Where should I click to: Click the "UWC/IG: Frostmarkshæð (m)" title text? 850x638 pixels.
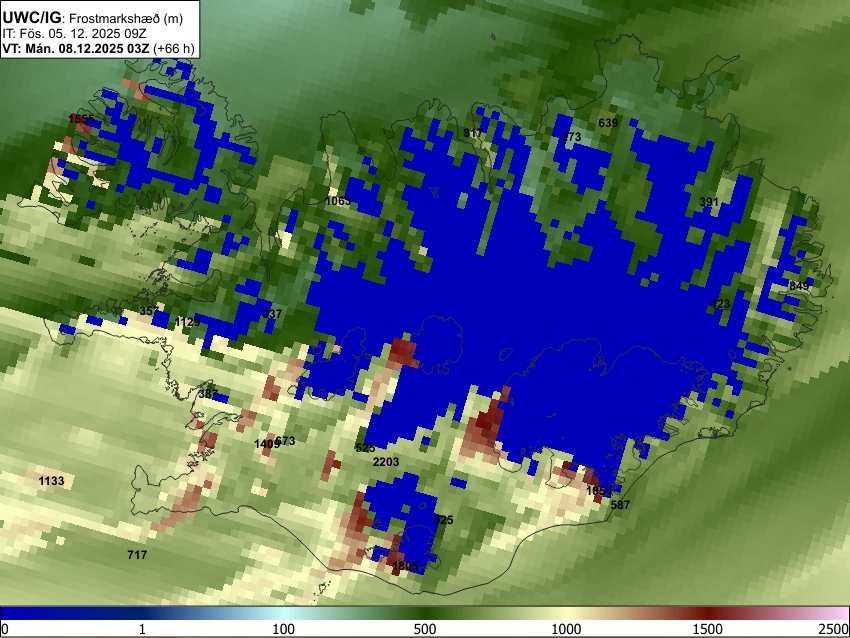click(x=93, y=18)
